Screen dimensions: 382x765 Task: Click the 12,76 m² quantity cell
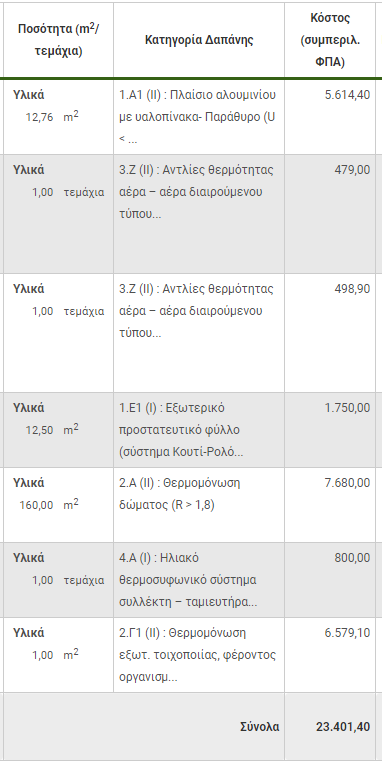coord(52,118)
